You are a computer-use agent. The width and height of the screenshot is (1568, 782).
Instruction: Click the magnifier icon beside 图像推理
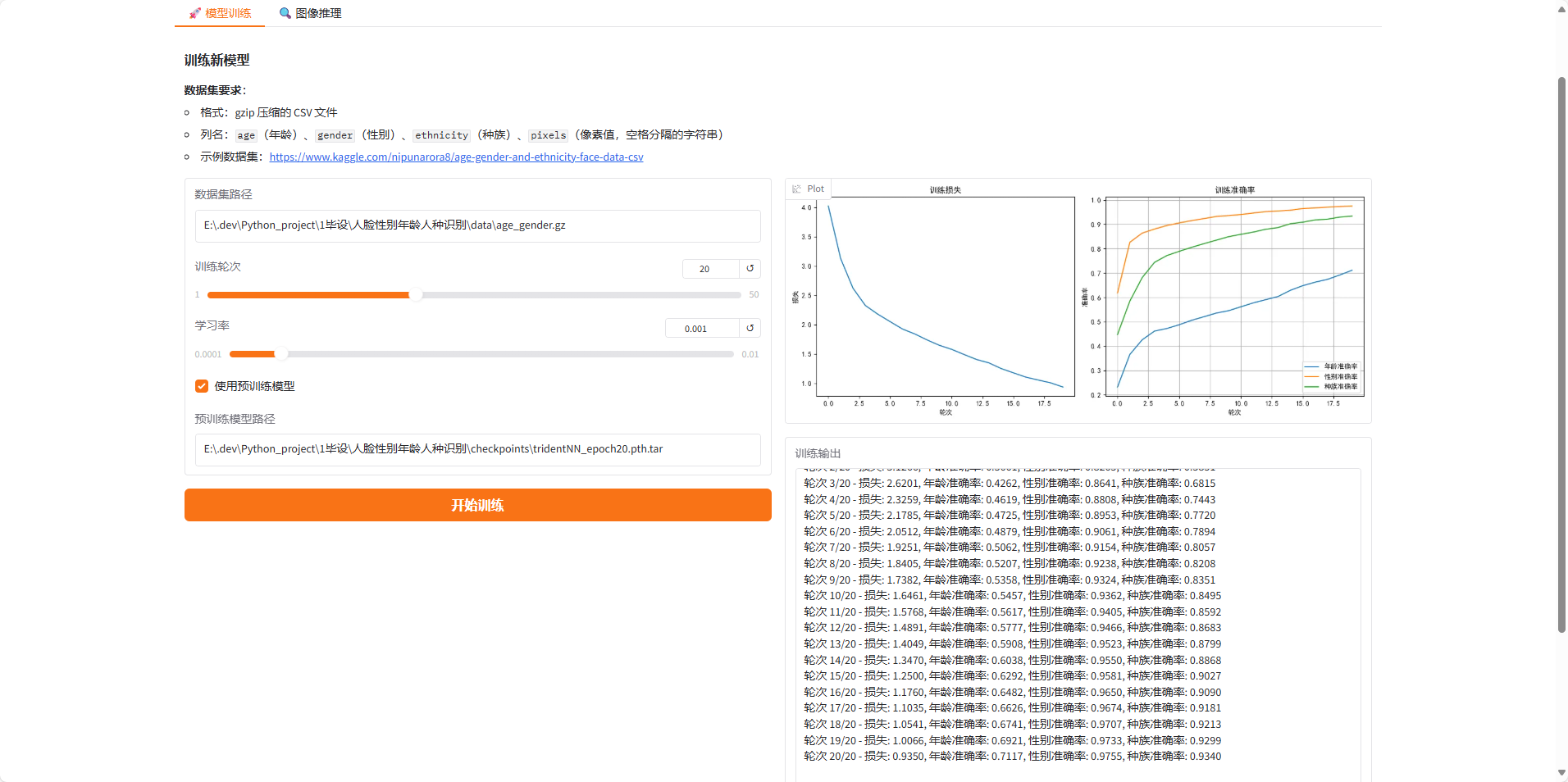(x=285, y=13)
